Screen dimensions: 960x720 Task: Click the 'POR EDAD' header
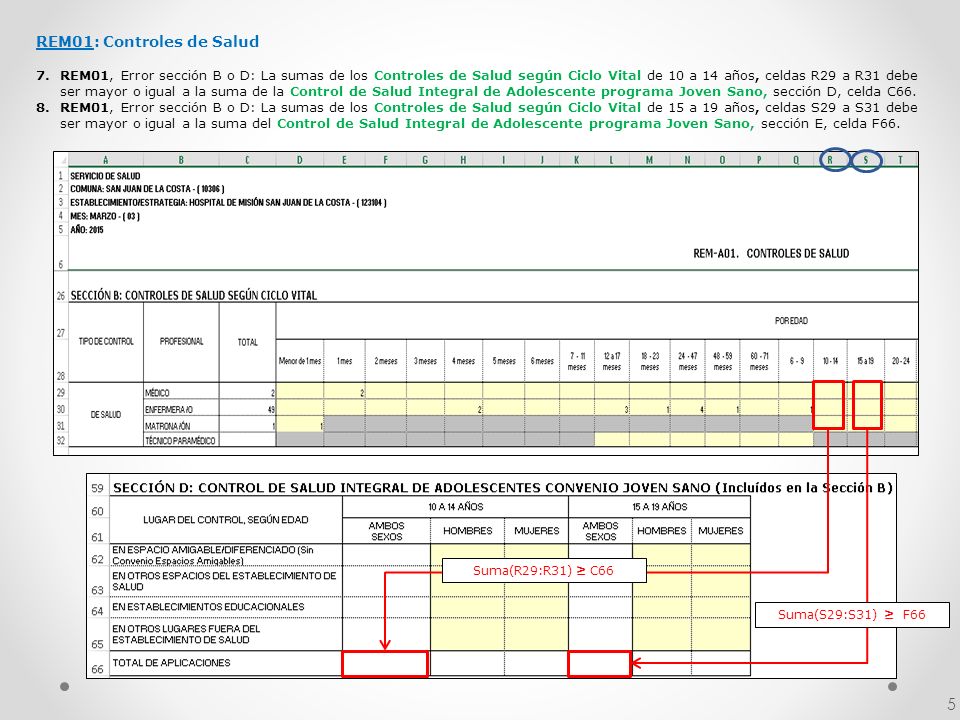[x=791, y=321]
